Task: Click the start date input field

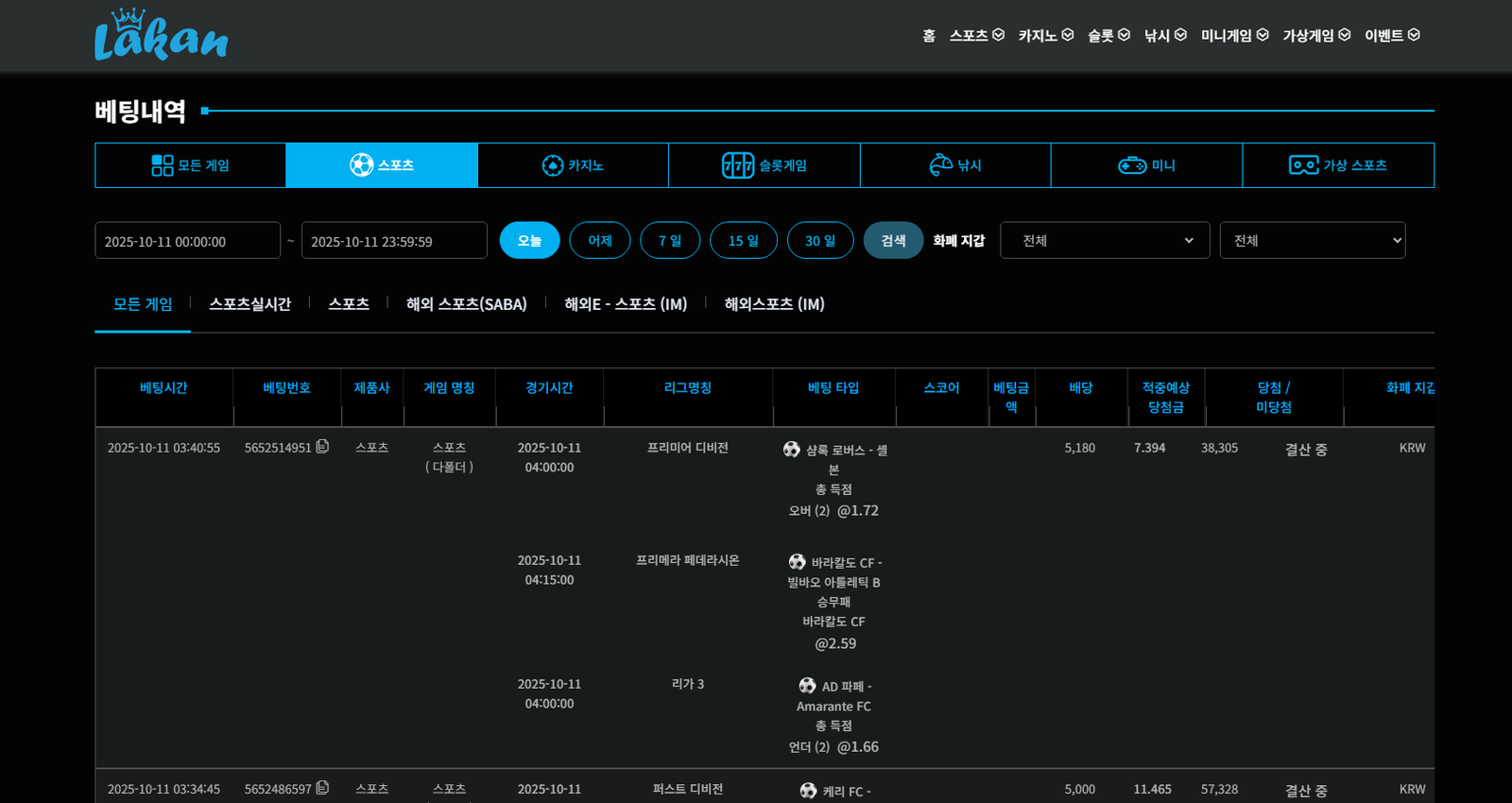Action: [x=187, y=241]
